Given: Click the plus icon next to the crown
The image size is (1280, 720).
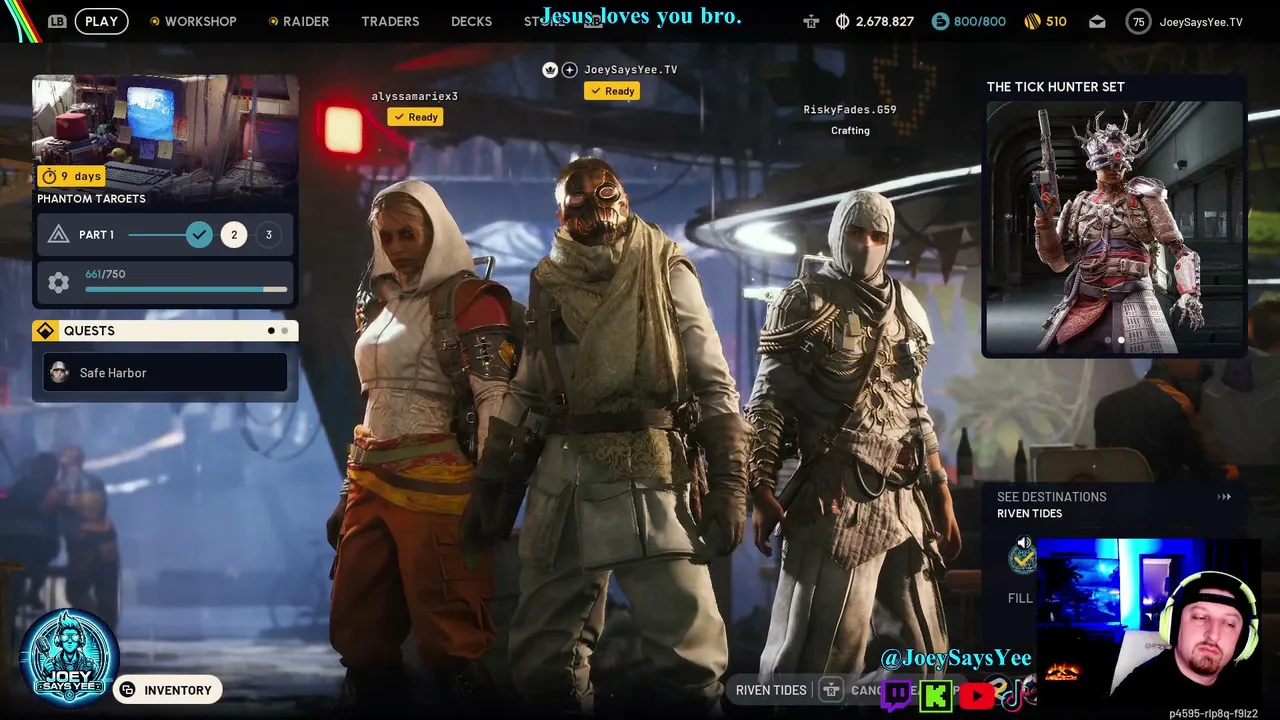Looking at the screenshot, I should 569,69.
